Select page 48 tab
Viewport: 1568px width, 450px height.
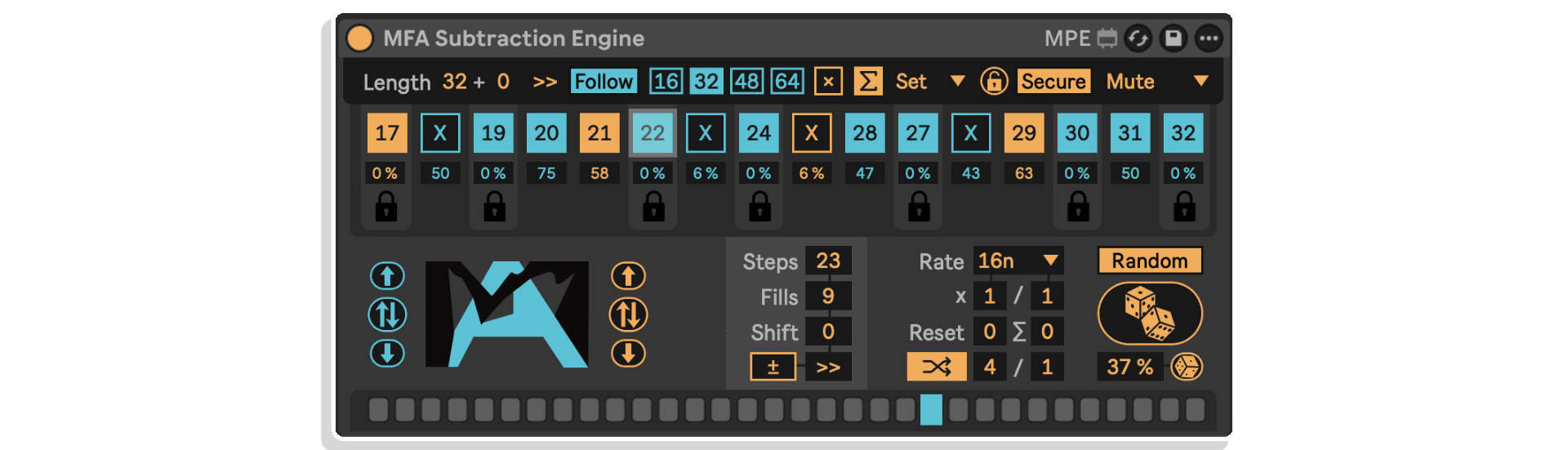[746, 82]
